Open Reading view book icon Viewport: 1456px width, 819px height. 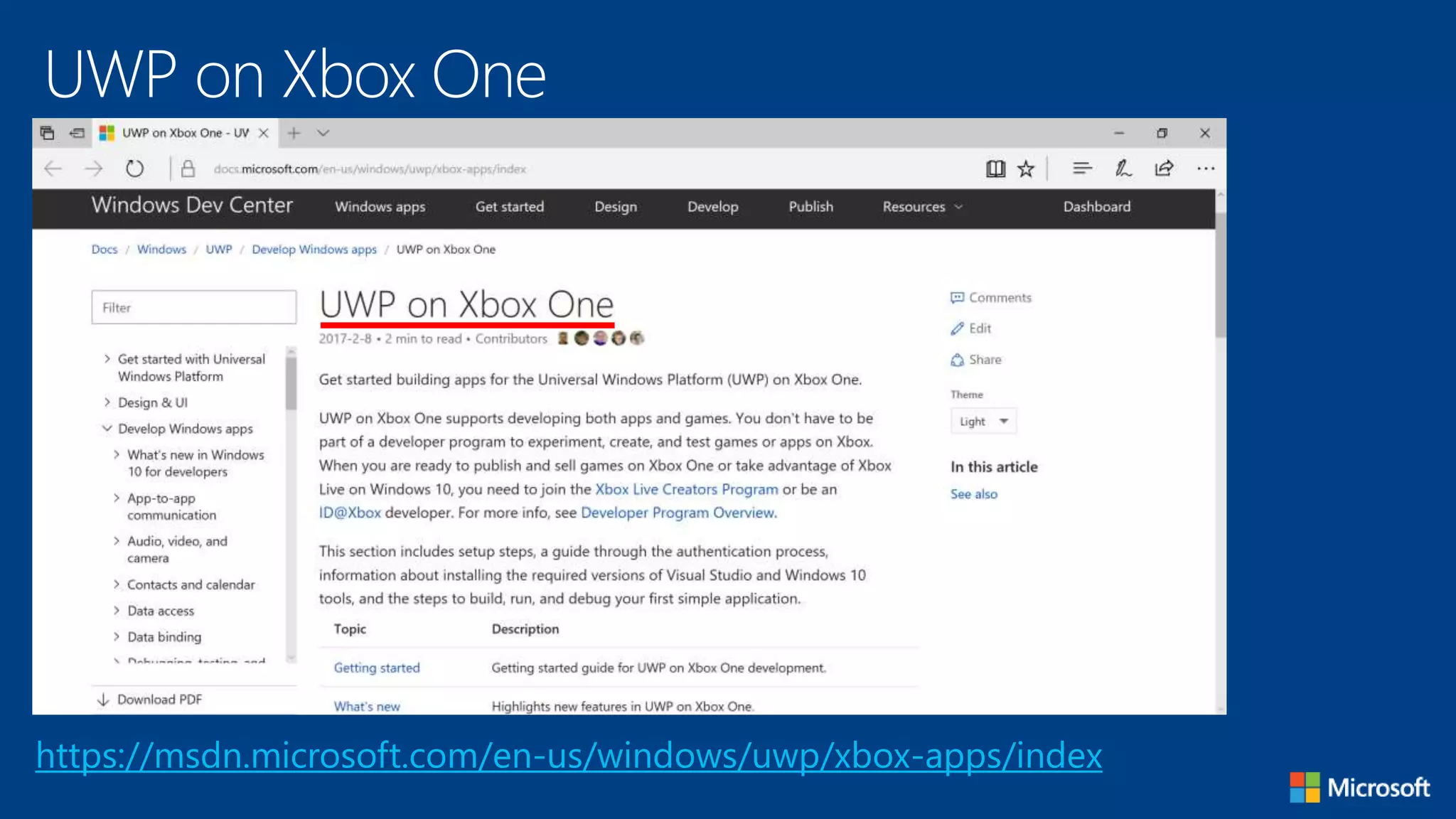pyautogui.click(x=995, y=168)
